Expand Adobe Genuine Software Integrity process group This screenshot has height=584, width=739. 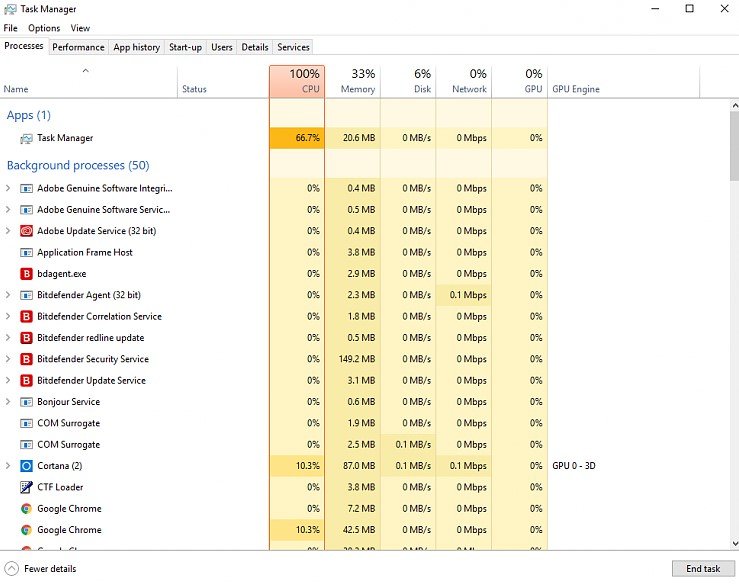8,189
